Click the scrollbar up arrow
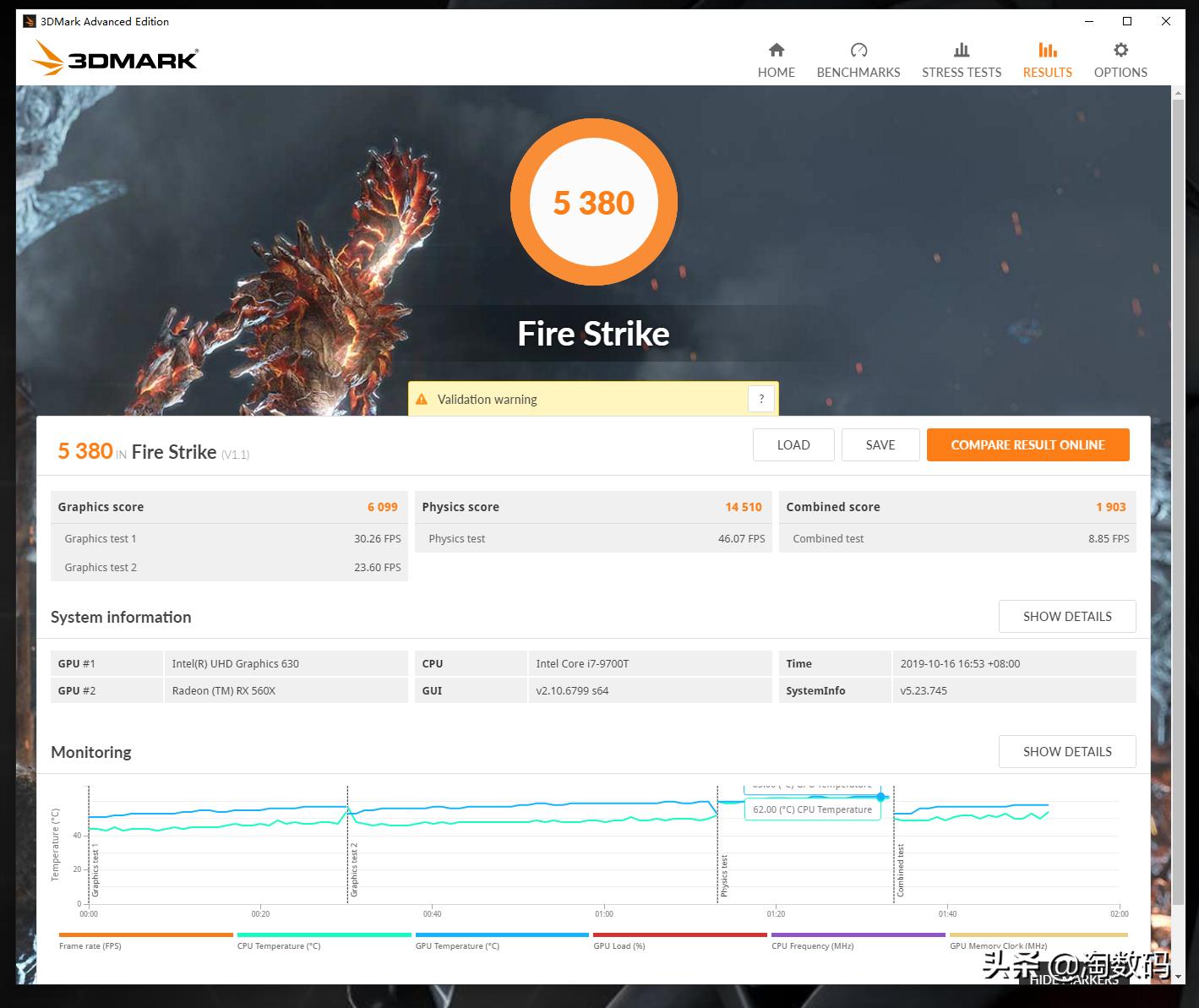Viewport: 1199px width, 1008px height. pyautogui.click(x=1178, y=92)
